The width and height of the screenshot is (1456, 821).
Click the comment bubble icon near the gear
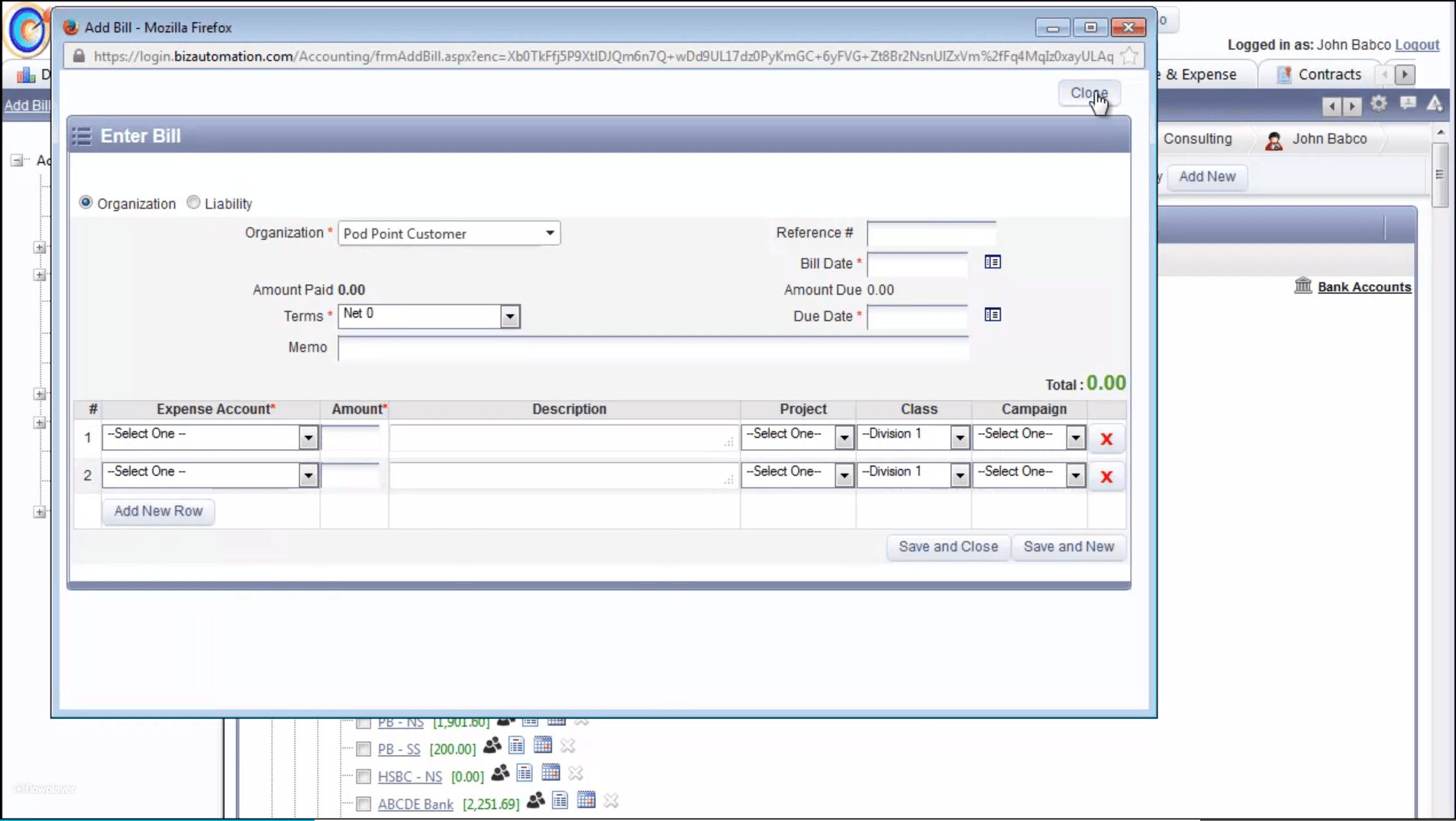tap(1407, 103)
